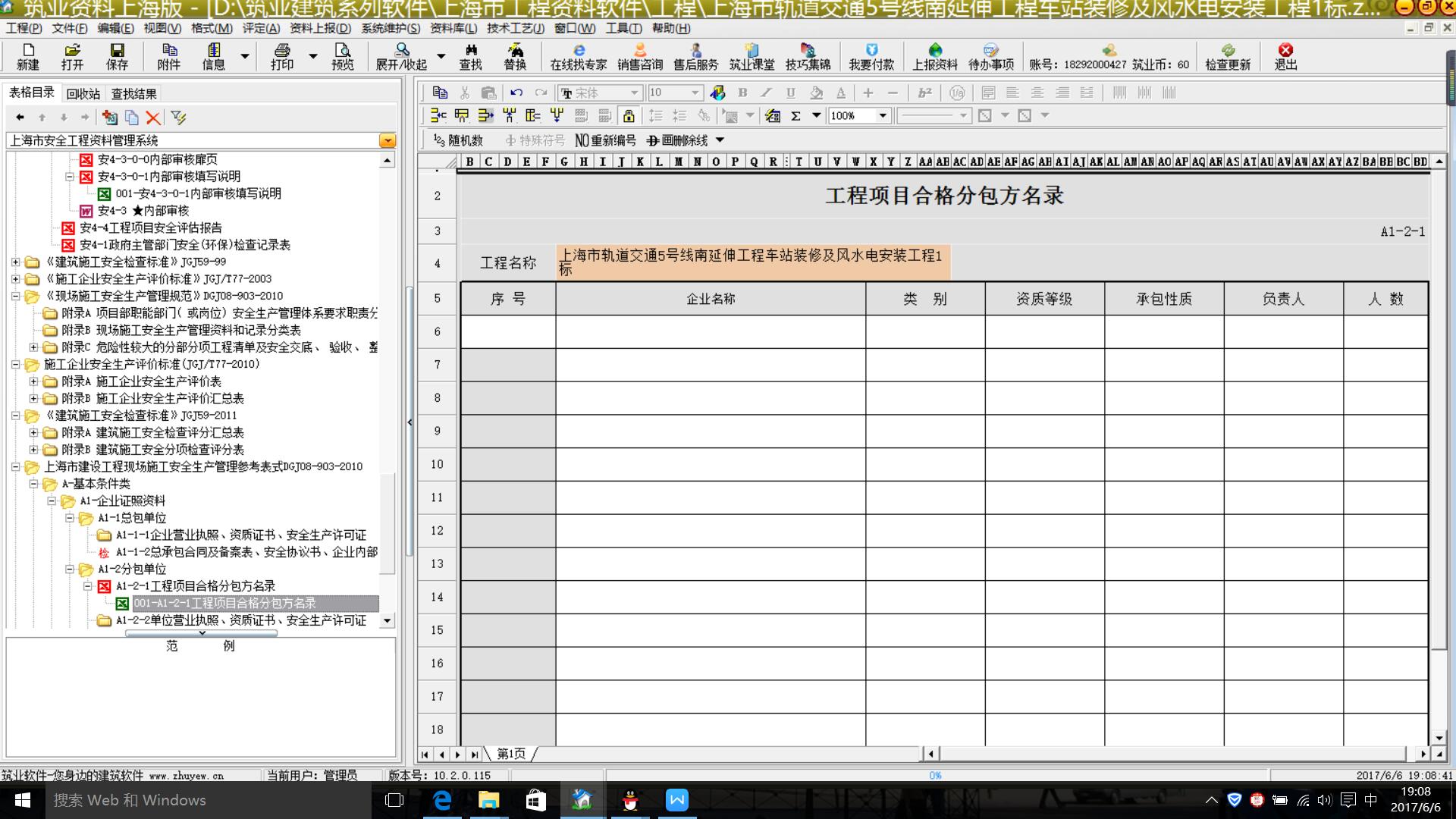This screenshot has height=819, width=1456.
Task: Click the 查找 binoculars icon
Action: click(470, 56)
